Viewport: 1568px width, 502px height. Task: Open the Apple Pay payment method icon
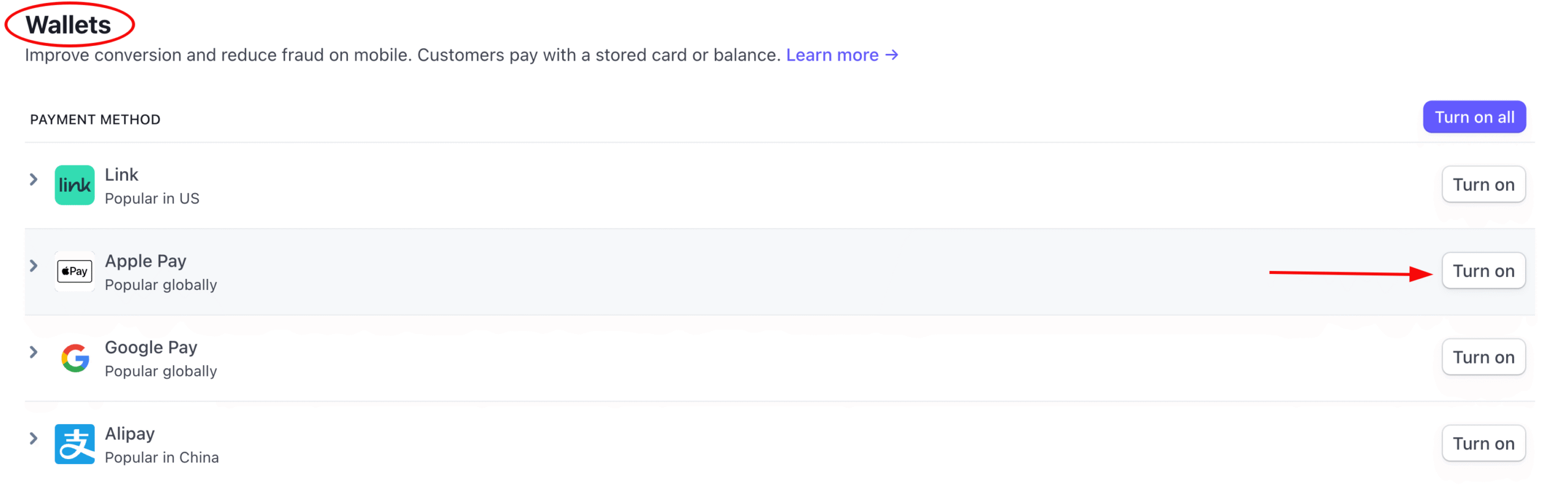click(x=73, y=271)
